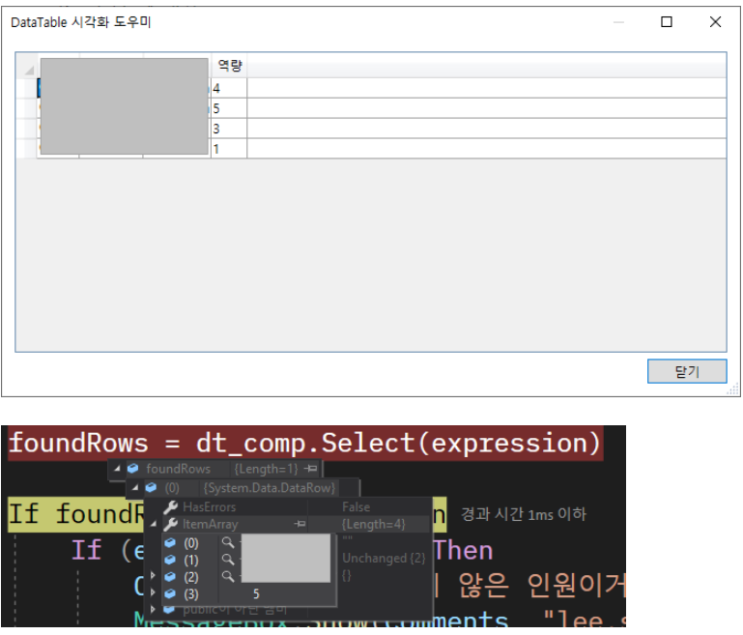Select the foundRows value {Length=1}
Viewport: 743px width, 635px height.
[x=266, y=469]
